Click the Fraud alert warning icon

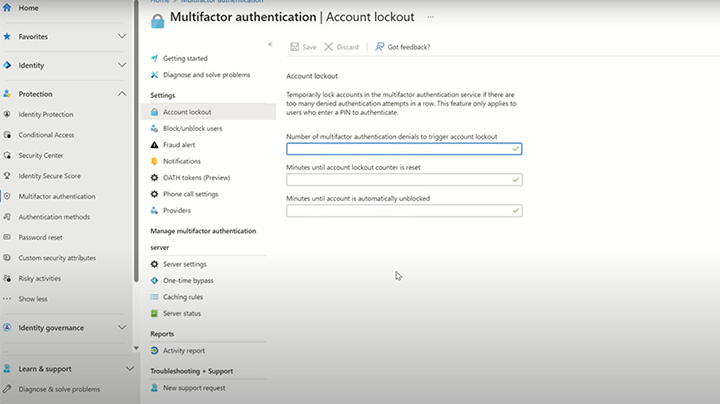coord(154,145)
